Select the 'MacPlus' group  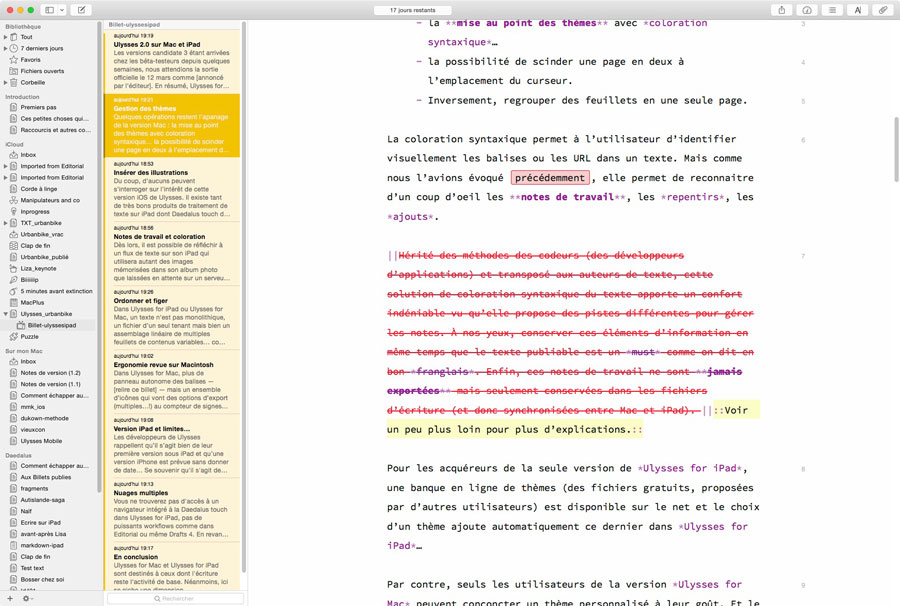(32, 302)
